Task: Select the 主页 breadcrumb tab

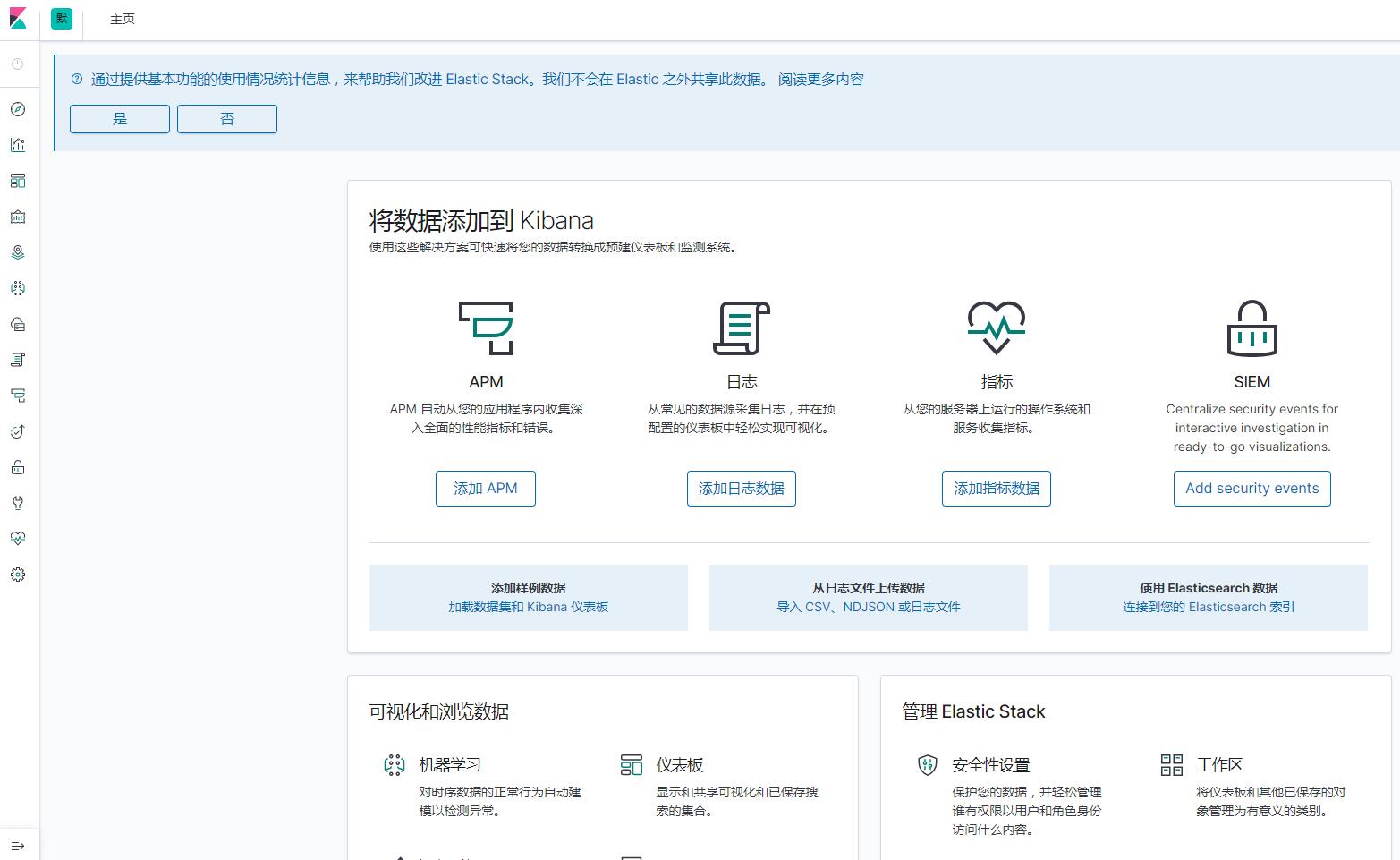Action: [x=123, y=19]
